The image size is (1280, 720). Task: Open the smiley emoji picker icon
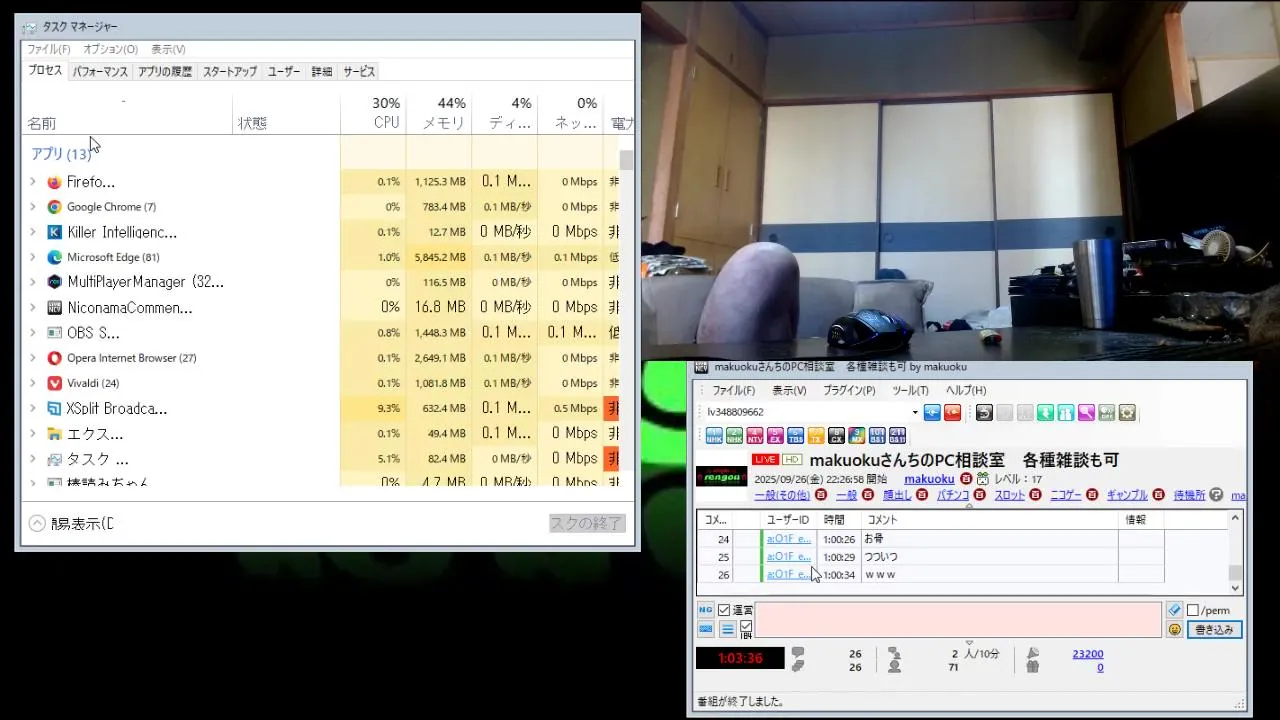pos(1174,630)
